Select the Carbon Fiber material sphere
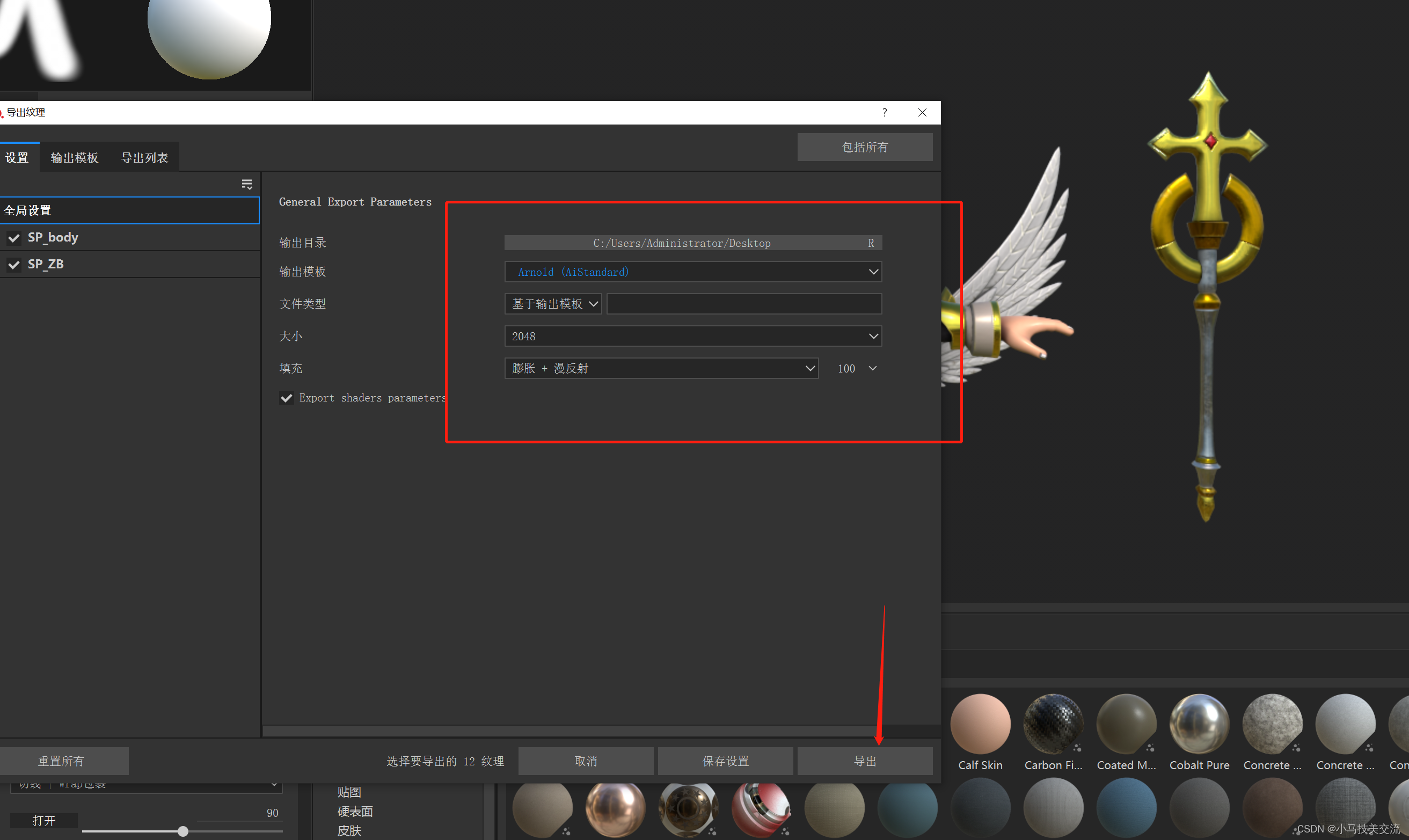The width and height of the screenshot is (1409, 840). pyautogui.click(x=1053, y=724)
